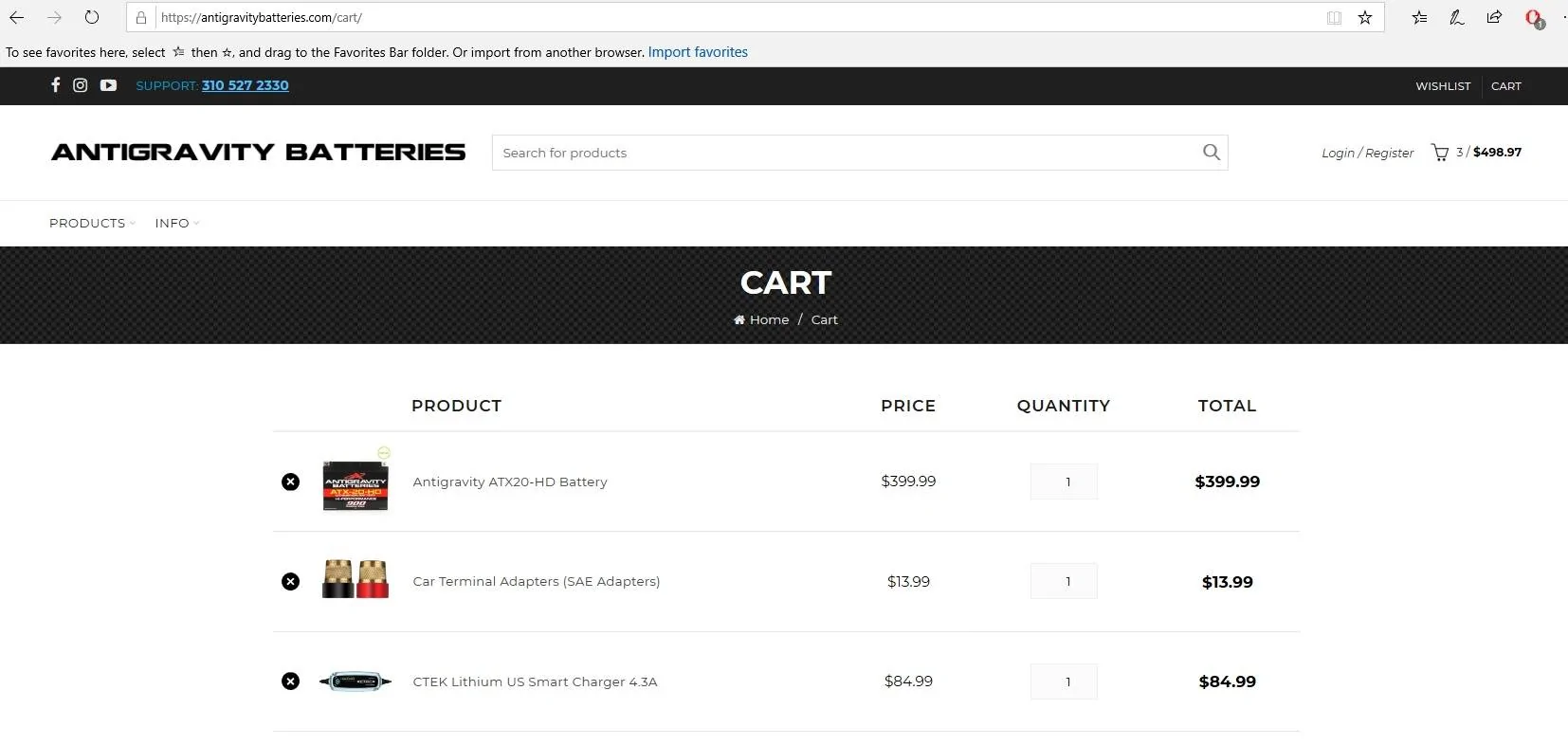
Task: Click the $84.99 total for CTEK Smart Charger
Action: tap(1227, 681)
